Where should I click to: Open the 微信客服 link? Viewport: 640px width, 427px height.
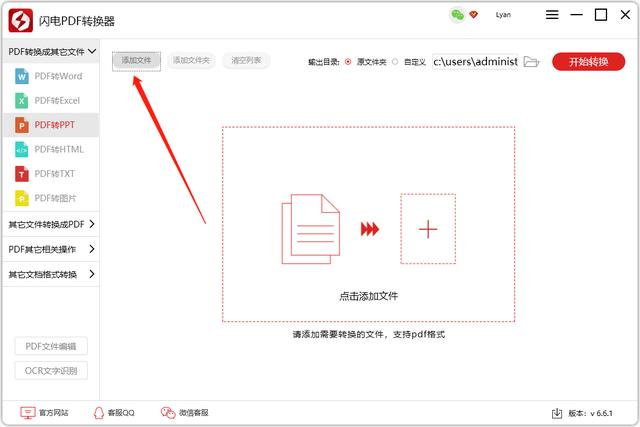(184, 413)
